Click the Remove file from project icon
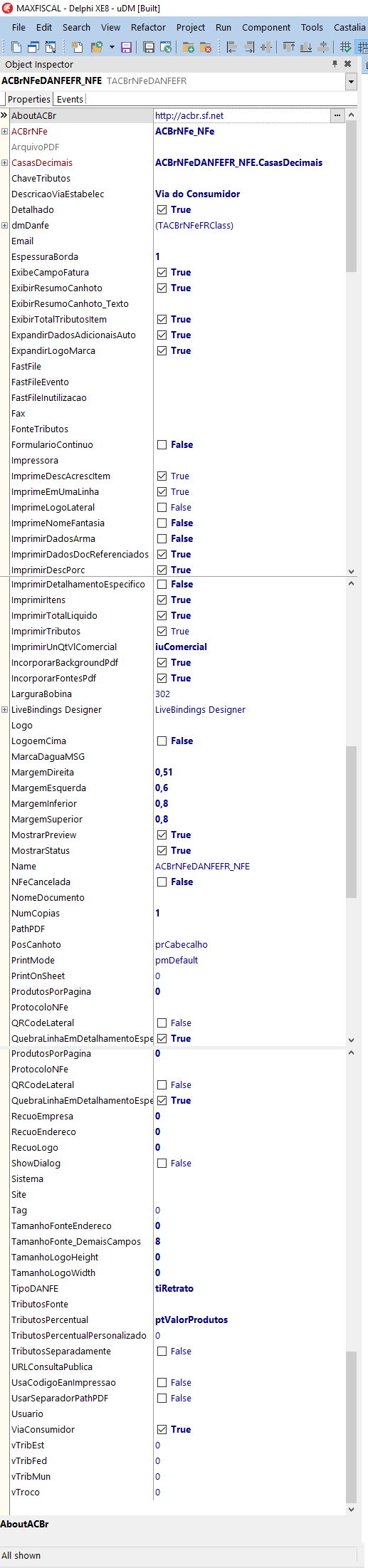 coord(206,47)
